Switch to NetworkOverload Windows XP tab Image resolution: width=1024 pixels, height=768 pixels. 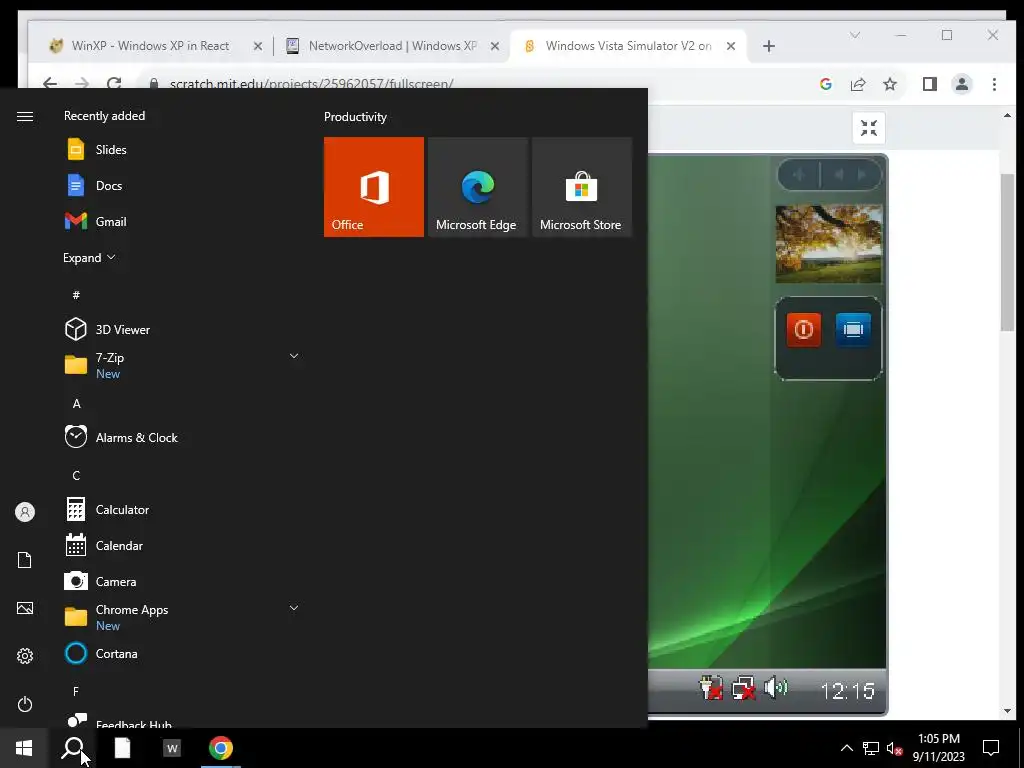tap(392, 46)
